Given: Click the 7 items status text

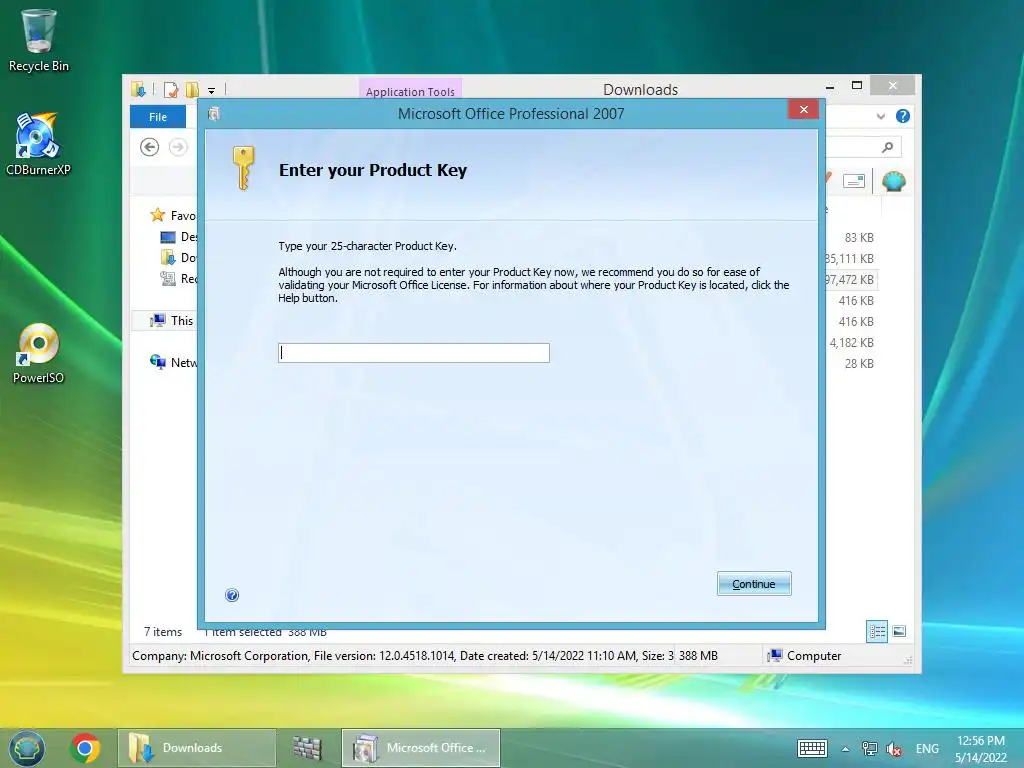Looking at the screenshot, I should [163, 632].
